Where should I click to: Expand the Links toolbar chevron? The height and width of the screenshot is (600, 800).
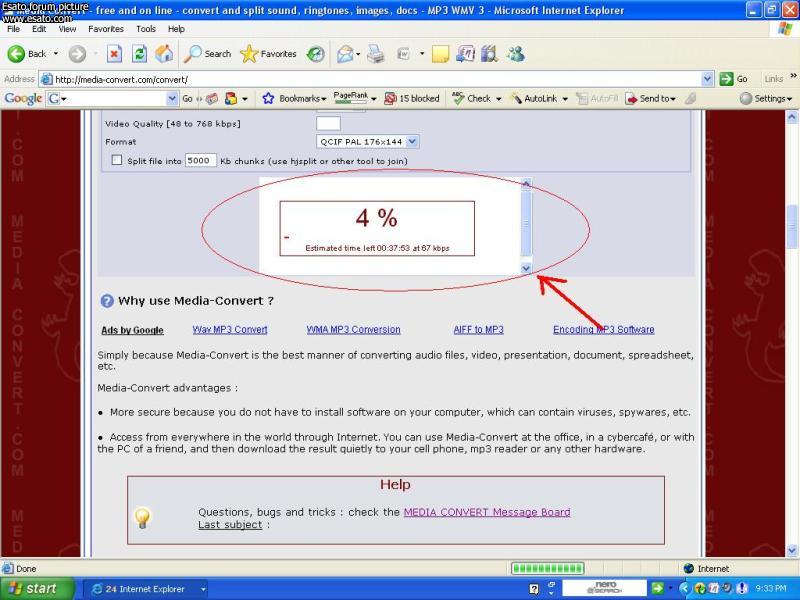point(793,76)
